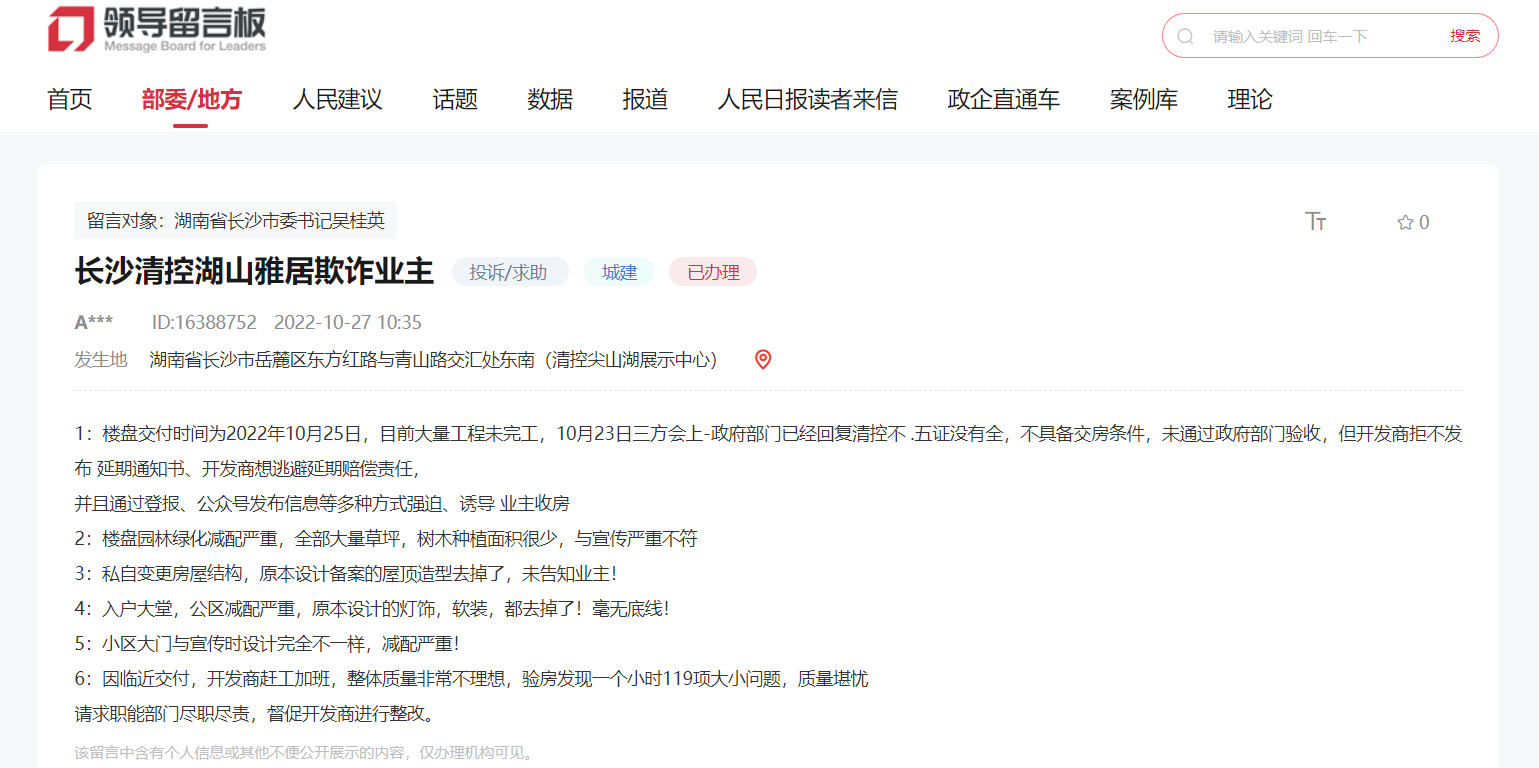
Task: Click the line starting 3：私自变更房屋结构
Action: tap(345, 574)
